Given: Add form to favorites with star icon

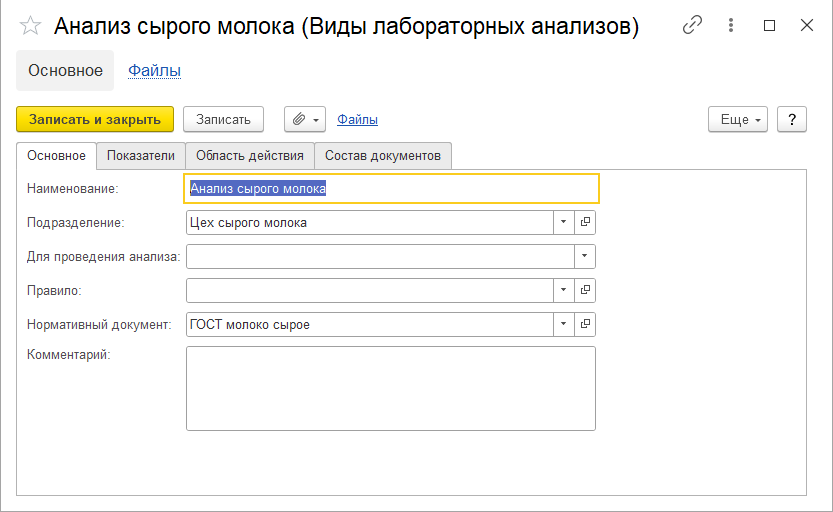Looking at the screenshot, I should [32, 27].
